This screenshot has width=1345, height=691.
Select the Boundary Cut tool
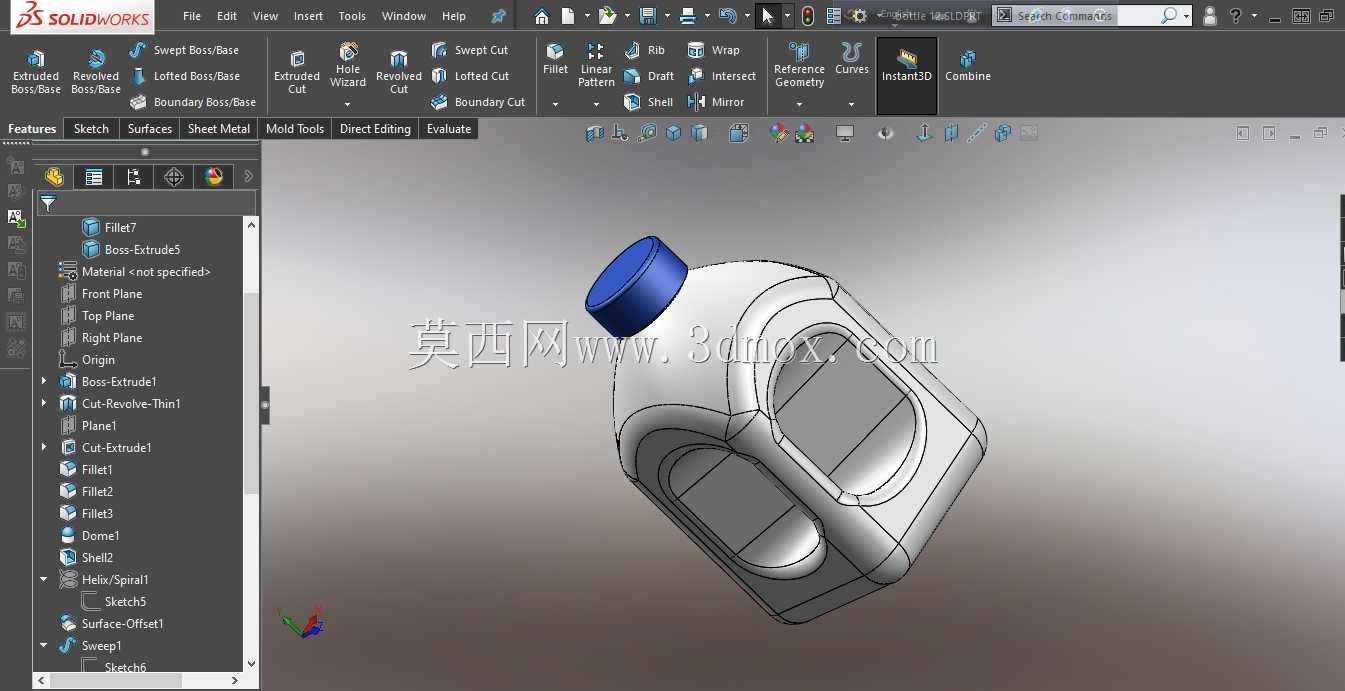(x=477, y=102)
